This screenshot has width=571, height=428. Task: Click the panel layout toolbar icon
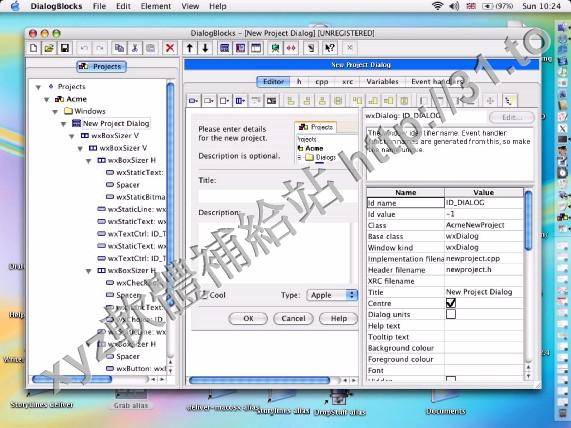point(240,48)
